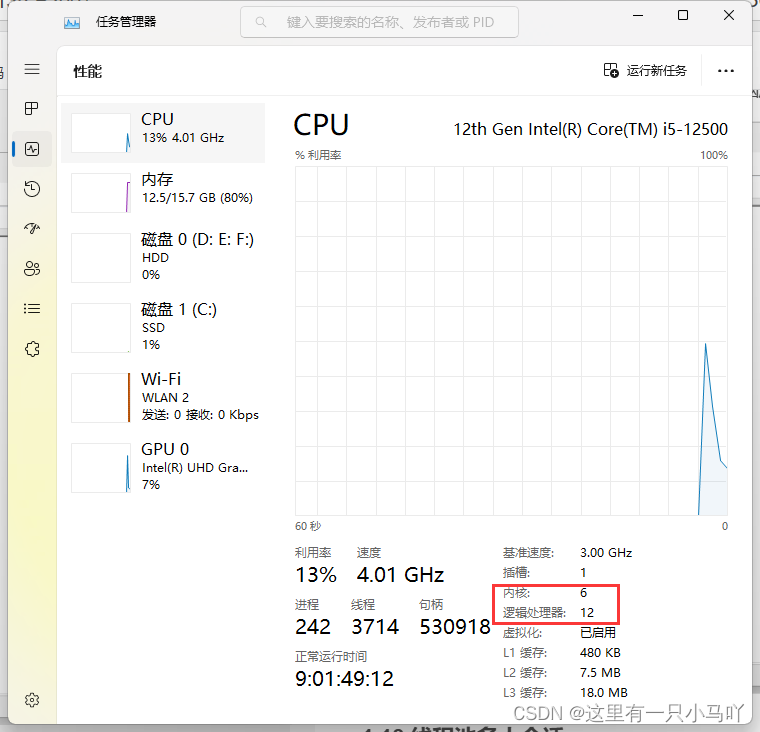The width and height of the screenshot is (760, 732).
Task: Click the L3 cache 18.0 MB value
Action: pos(603,693)
